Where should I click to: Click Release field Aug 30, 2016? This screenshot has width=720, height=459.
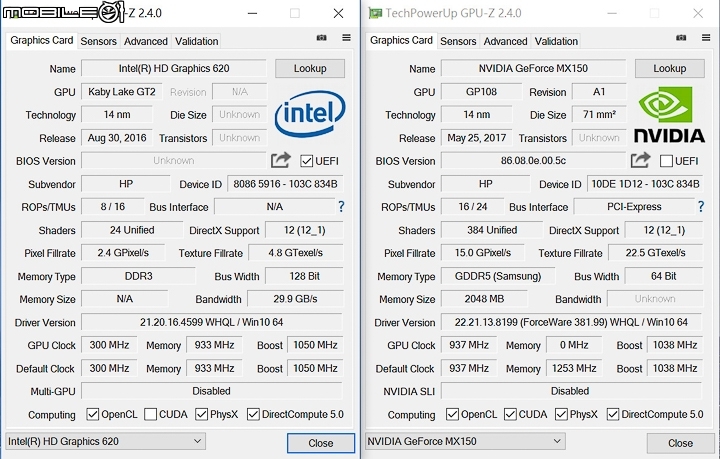(117, 138)
